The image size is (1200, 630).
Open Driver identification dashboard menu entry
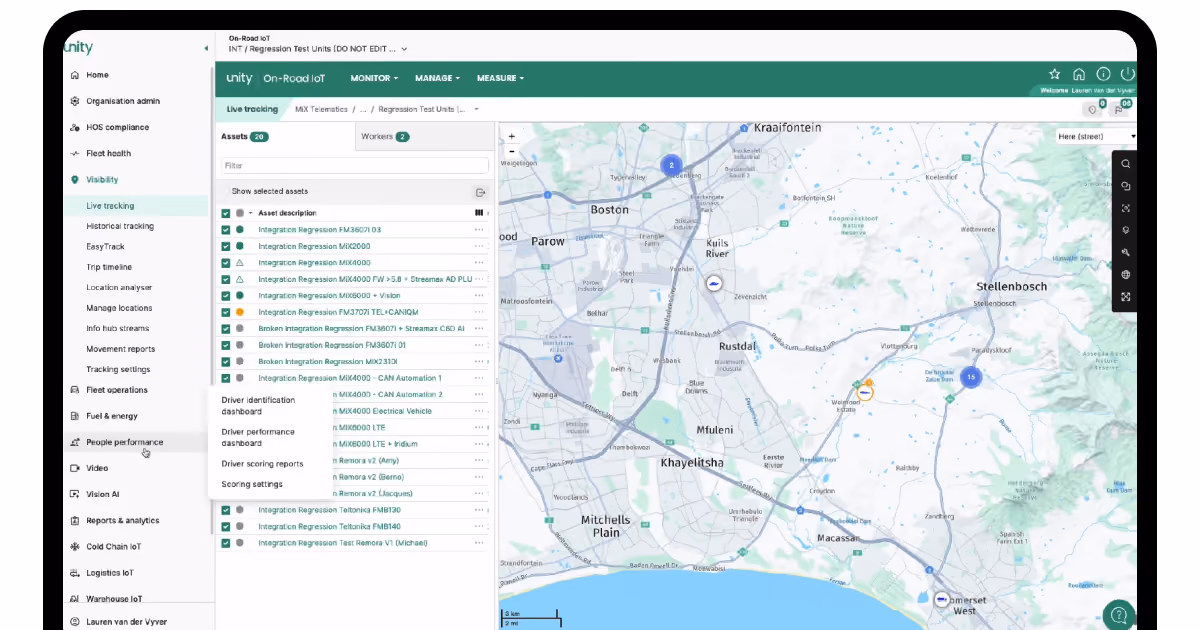point(258,406)
